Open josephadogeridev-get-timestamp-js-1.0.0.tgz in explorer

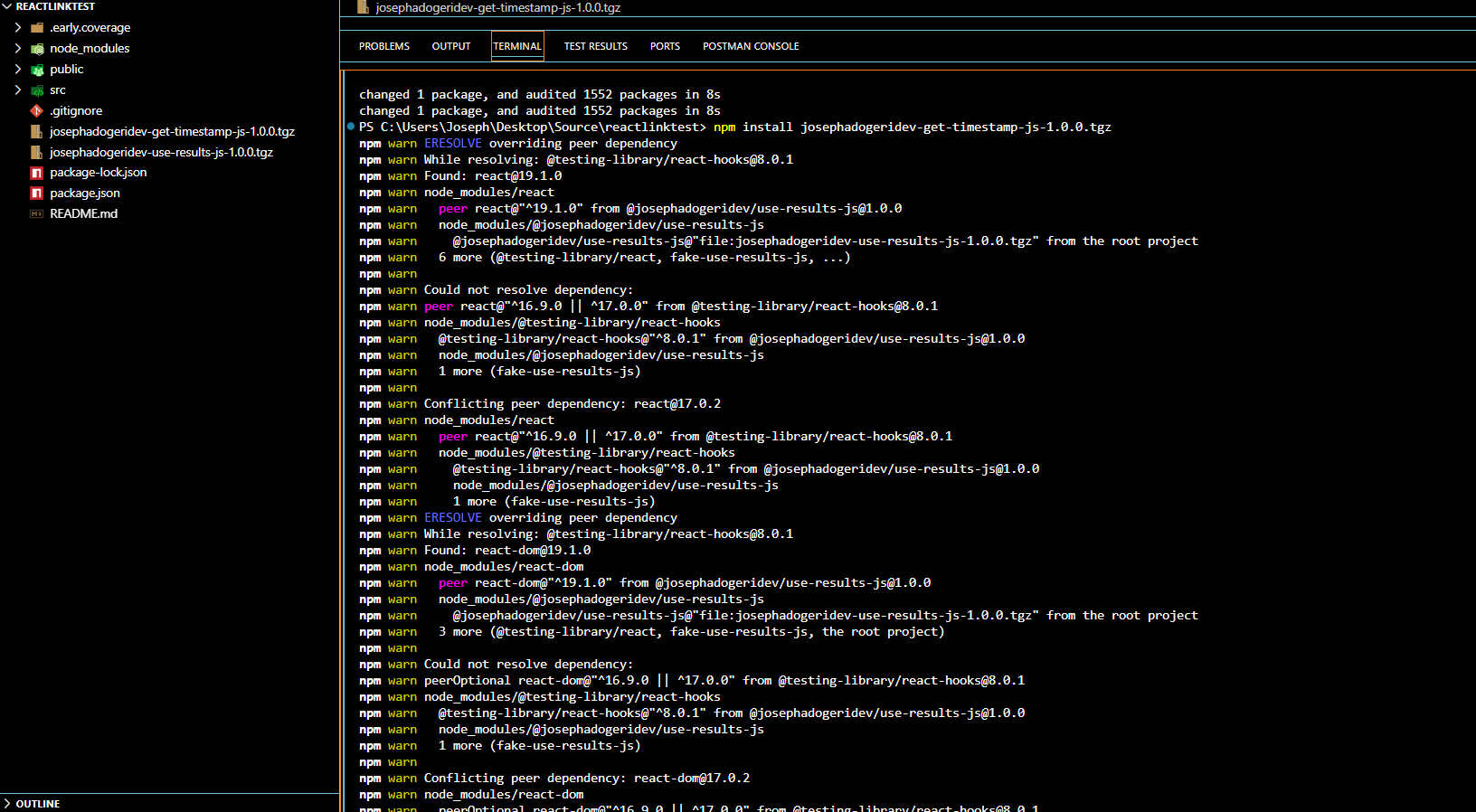tap(172, 132)
